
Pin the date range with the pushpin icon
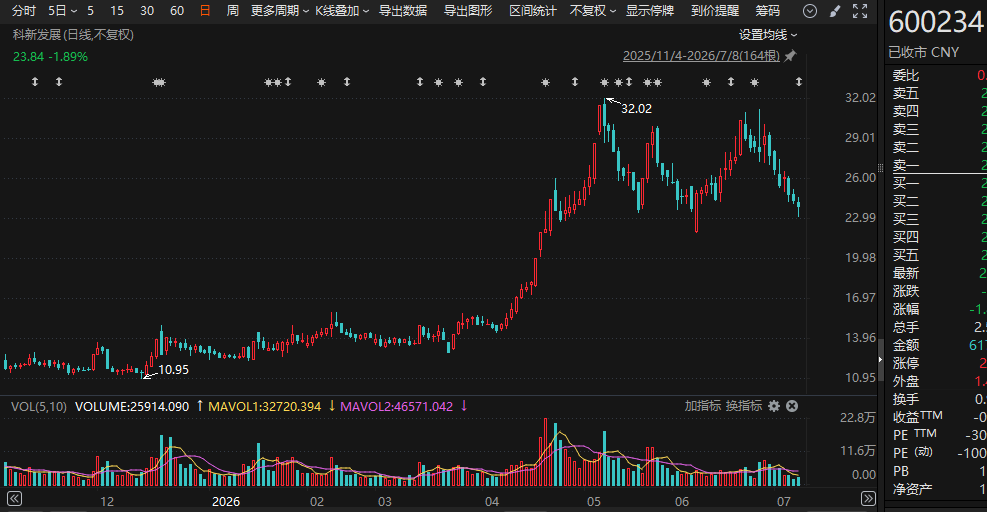click(x=790, y=55)
